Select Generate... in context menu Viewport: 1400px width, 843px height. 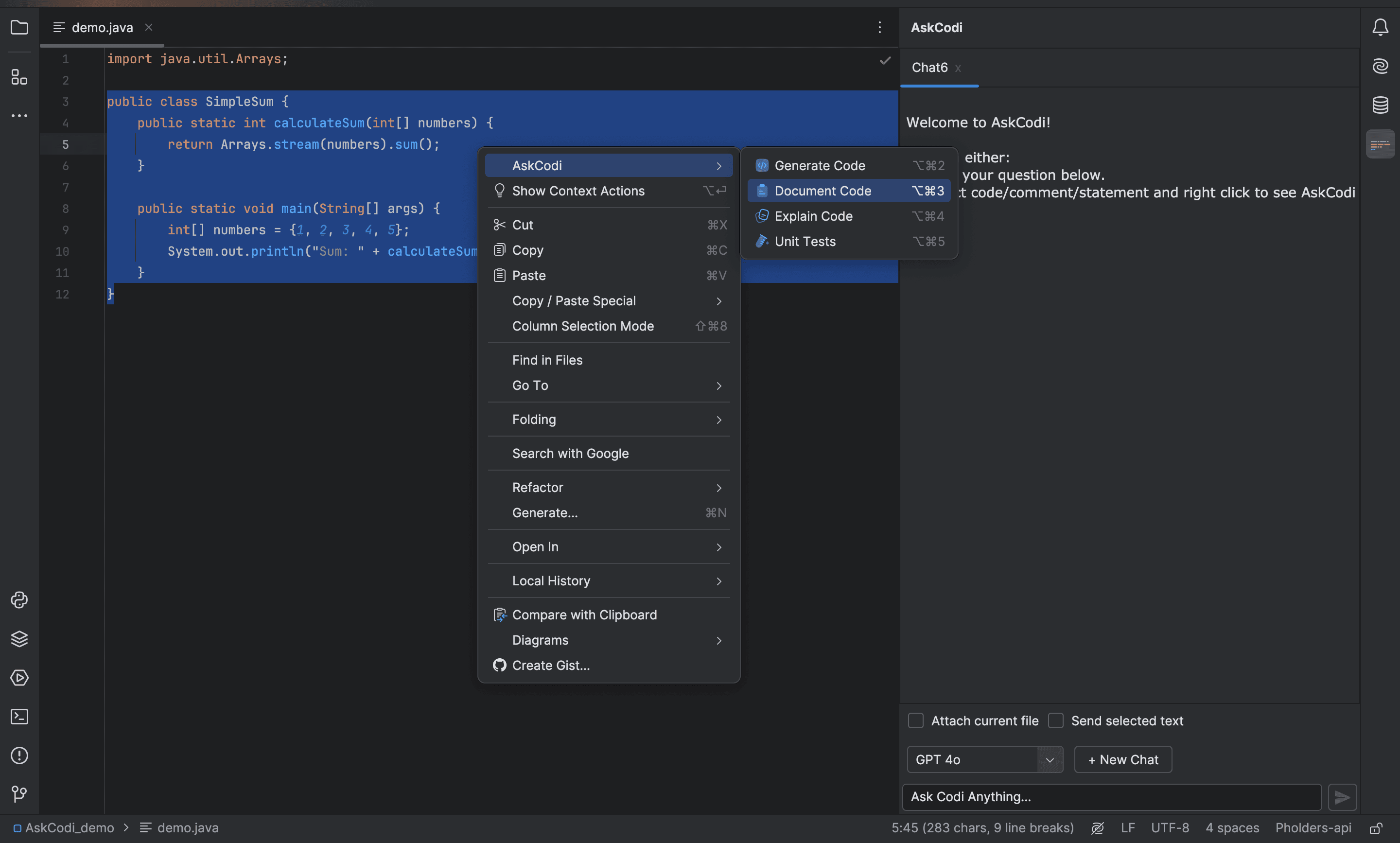coord(609,513)
